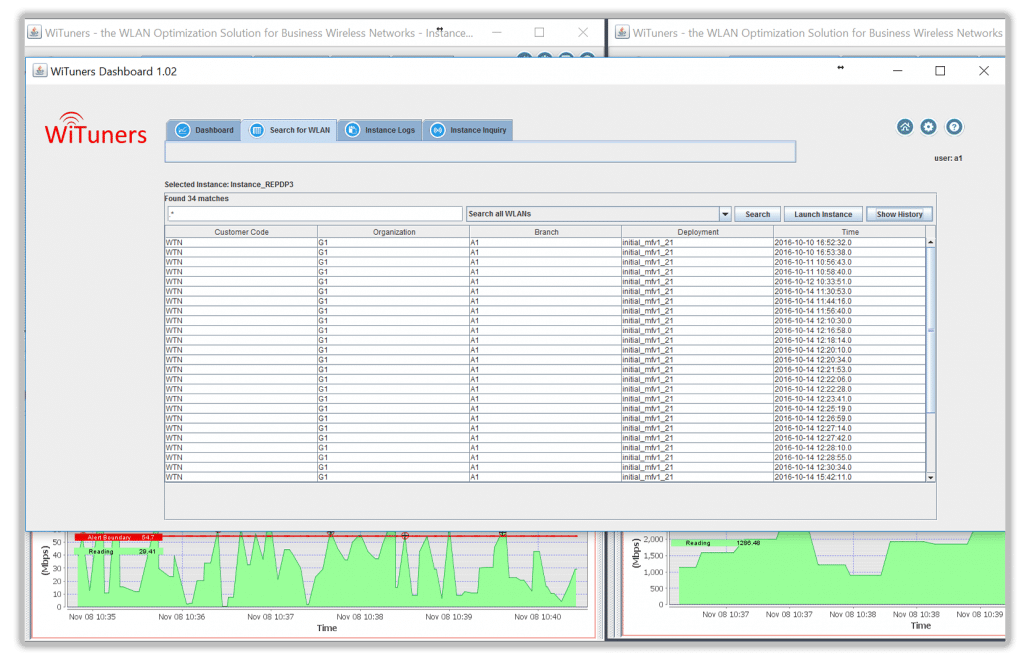Open the help question mark icon
Image resolution: width=1030 pixels, height=660 pixels.
coord(954,127)
